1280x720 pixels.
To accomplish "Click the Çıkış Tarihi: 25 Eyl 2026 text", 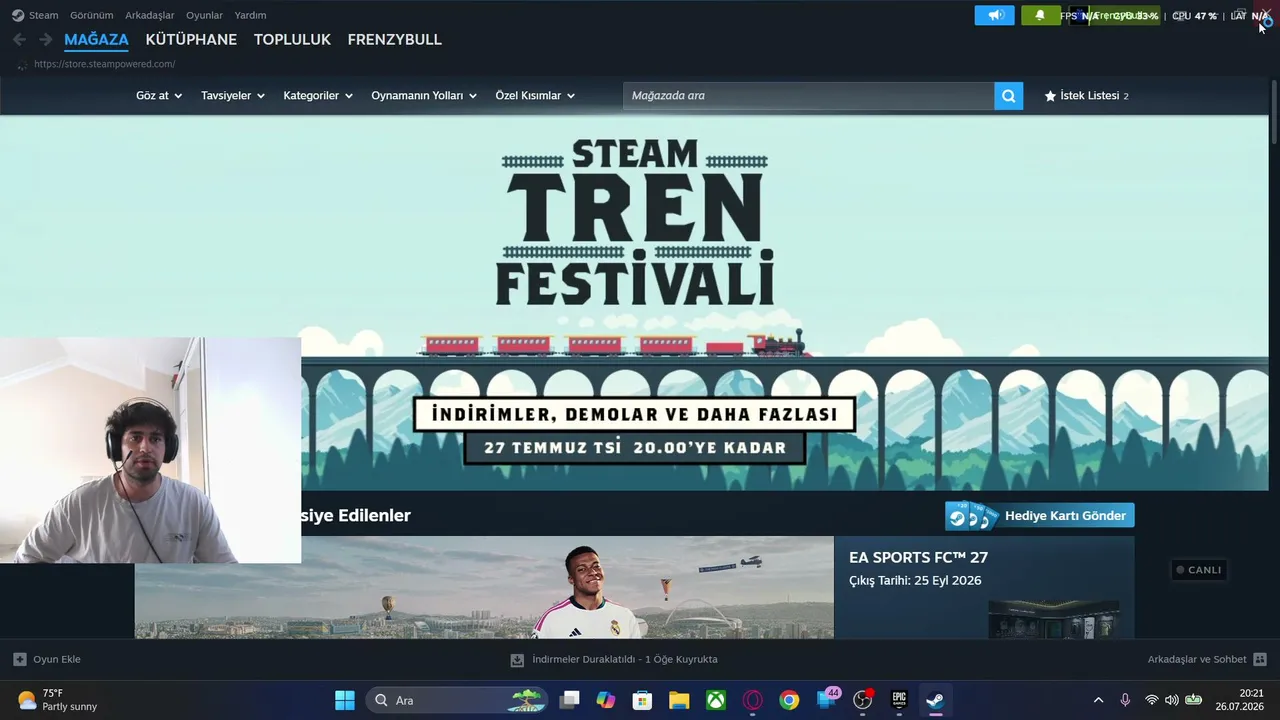I will pos(915,581).
